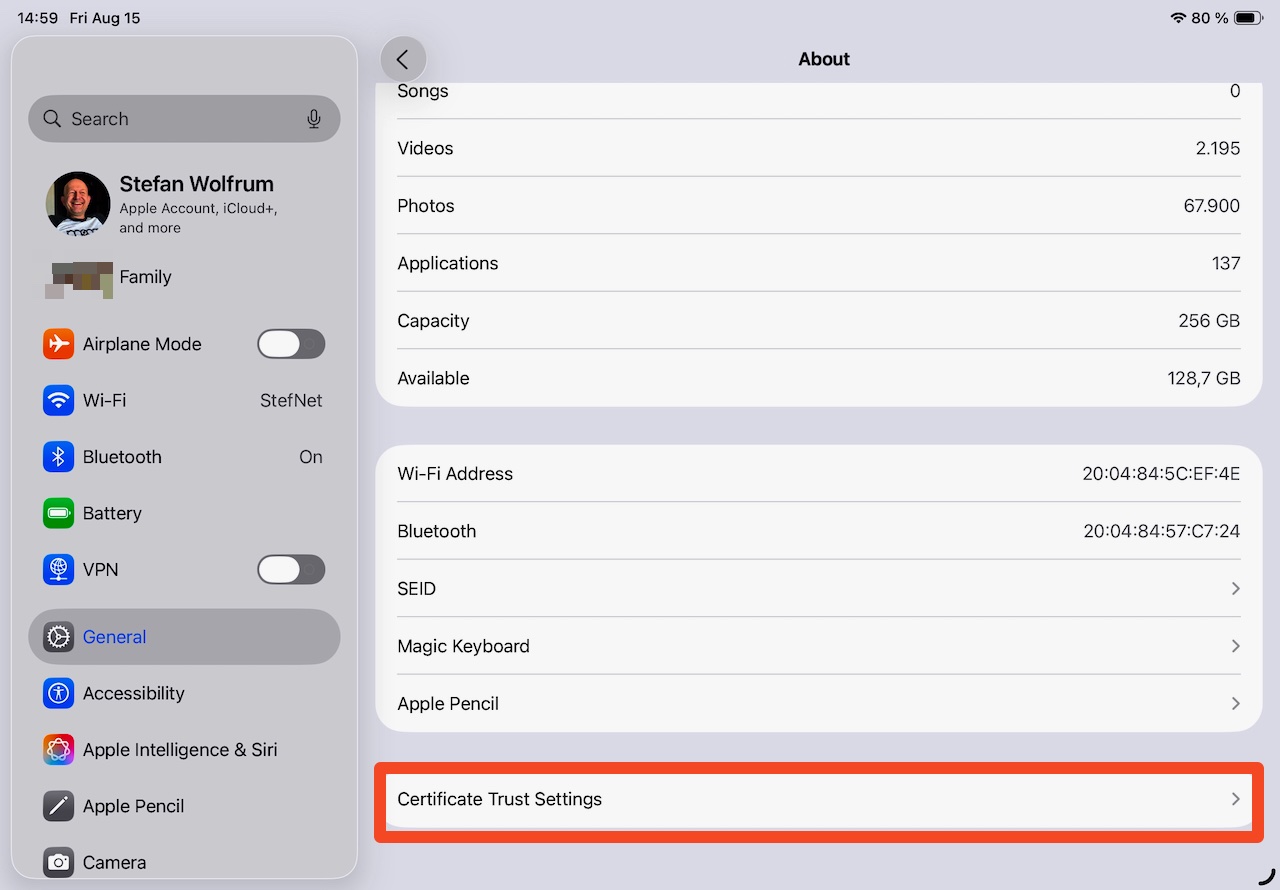Open Magic Keyboard row
Image resolution: width=1280 pixels, height=890 pixels.
(818, 646)
